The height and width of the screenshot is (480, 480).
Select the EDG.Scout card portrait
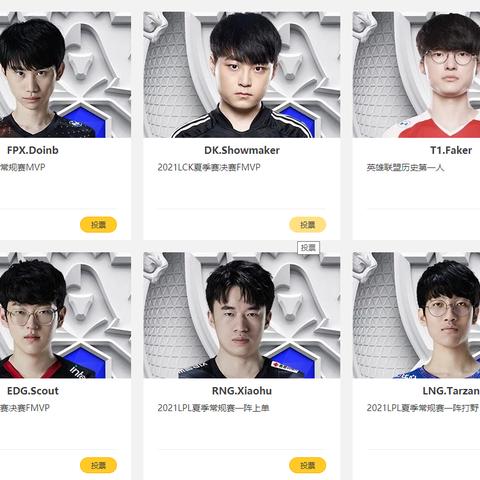(65, 315)
